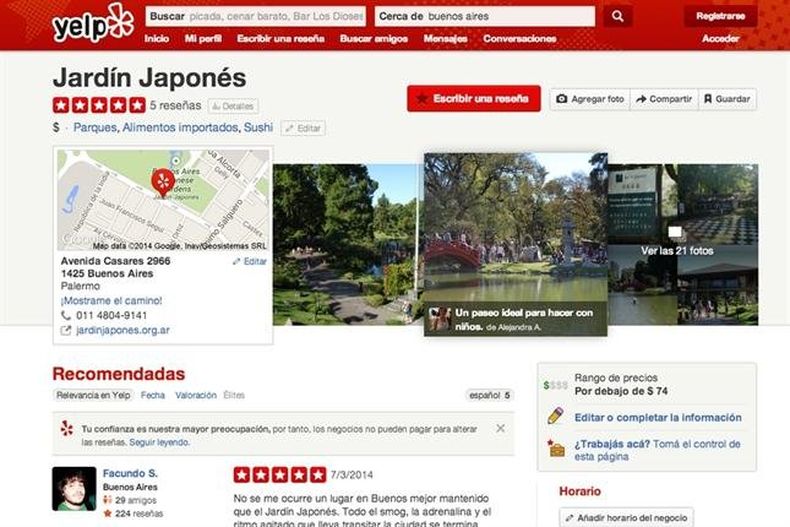Sort reviews by Relevancia en Yelp
790x527 pixels.
(93, 395)
